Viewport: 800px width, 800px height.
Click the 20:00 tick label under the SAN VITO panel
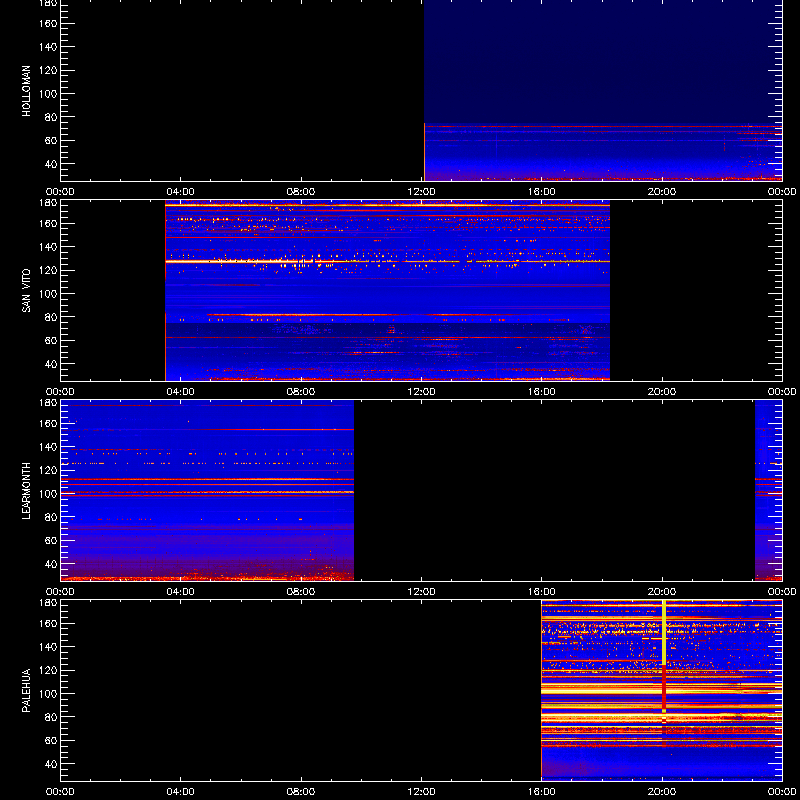(662, 392)
